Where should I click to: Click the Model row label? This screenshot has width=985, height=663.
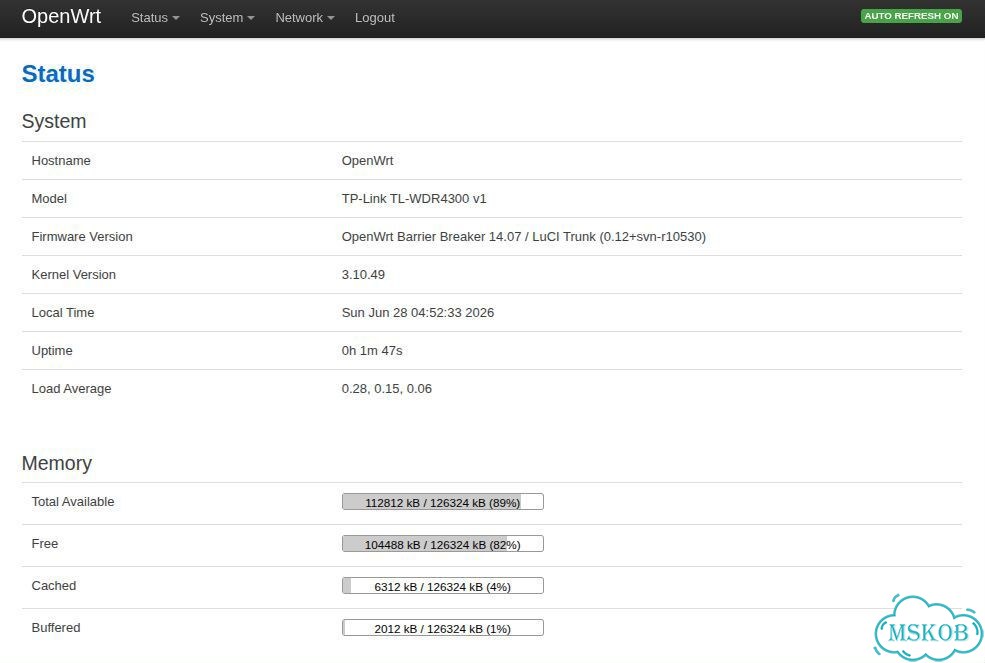click(x=49, y=199)
